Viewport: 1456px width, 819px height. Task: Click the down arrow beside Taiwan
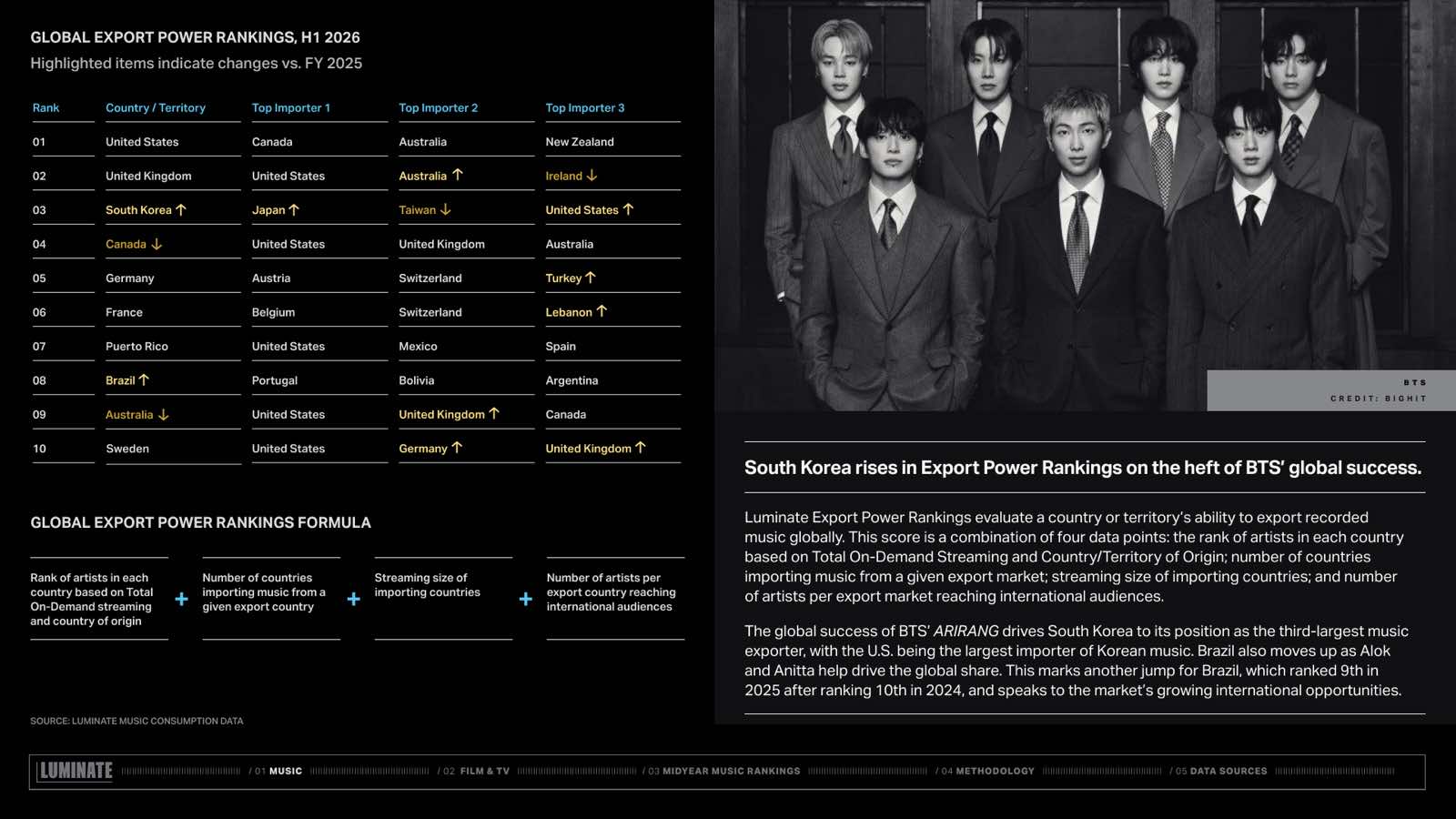[x=446, y=209]
